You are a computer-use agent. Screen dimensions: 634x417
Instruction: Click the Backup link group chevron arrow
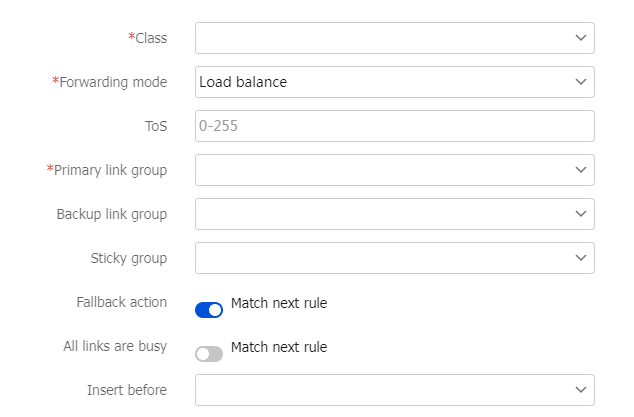(x=581, y=214)
